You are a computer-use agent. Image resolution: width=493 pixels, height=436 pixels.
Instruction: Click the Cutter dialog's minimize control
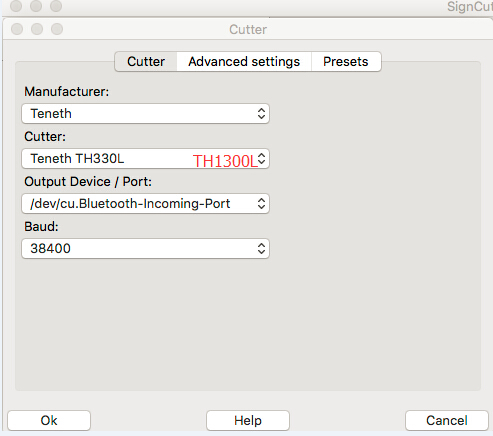[x=37, y=29]
